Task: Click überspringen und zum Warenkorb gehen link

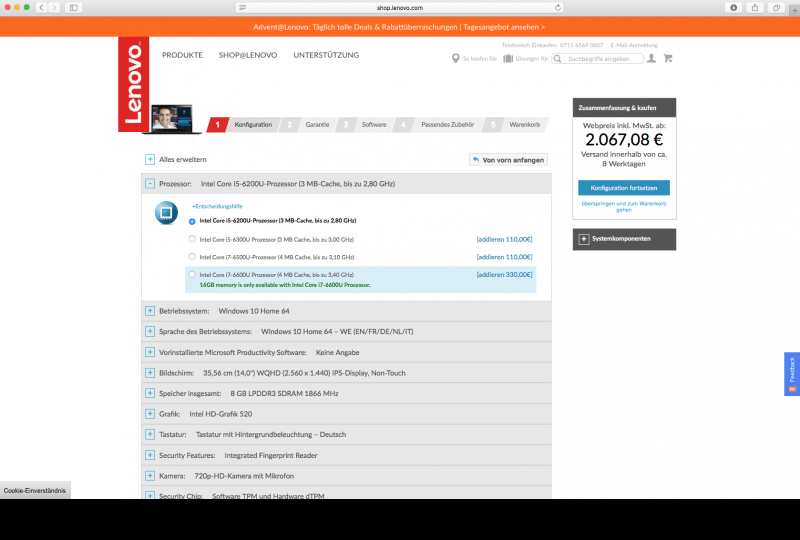Action: [624, 207]
